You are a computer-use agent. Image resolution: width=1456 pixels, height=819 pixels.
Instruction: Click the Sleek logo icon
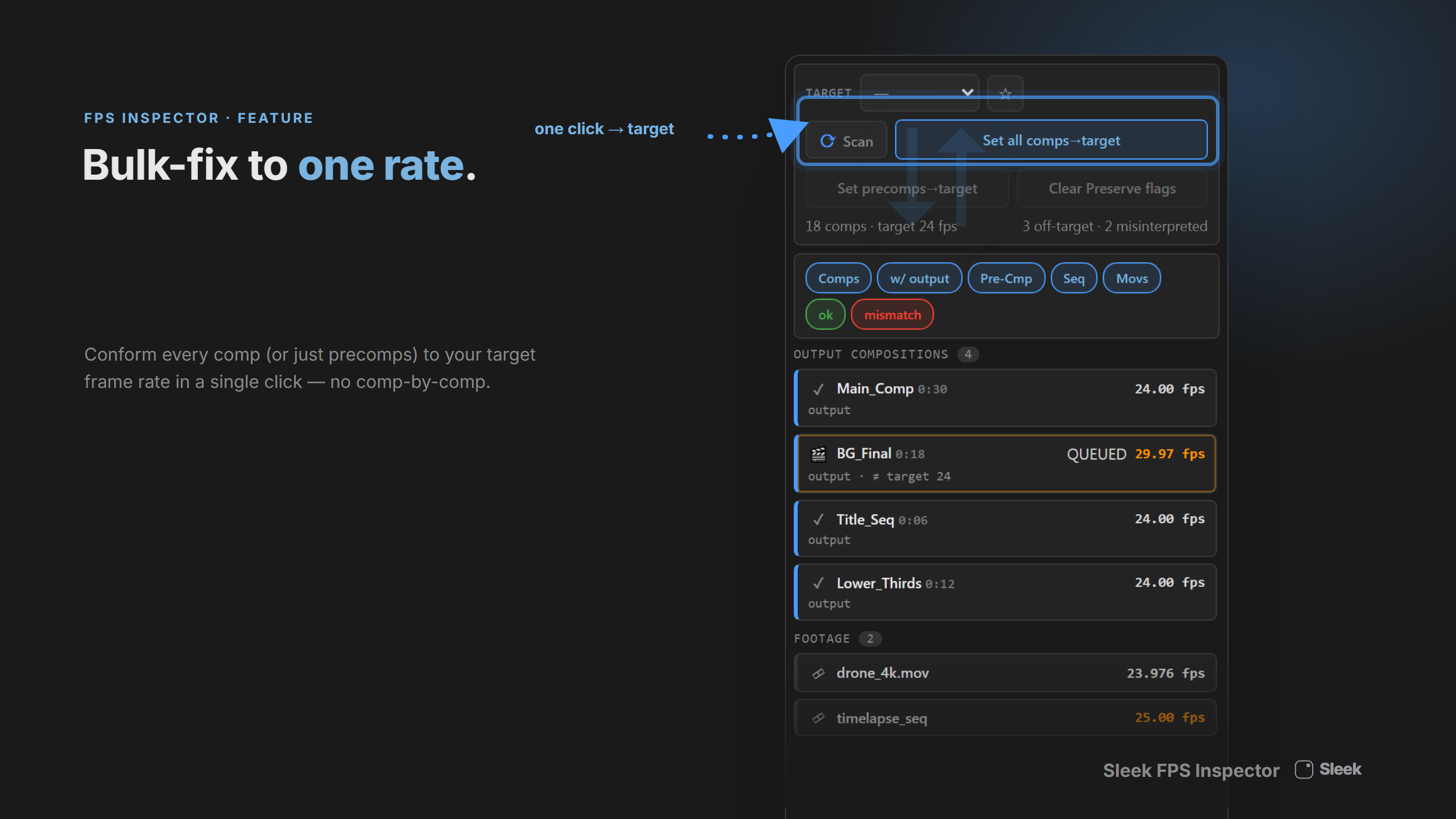click(x=1304, y=770)
